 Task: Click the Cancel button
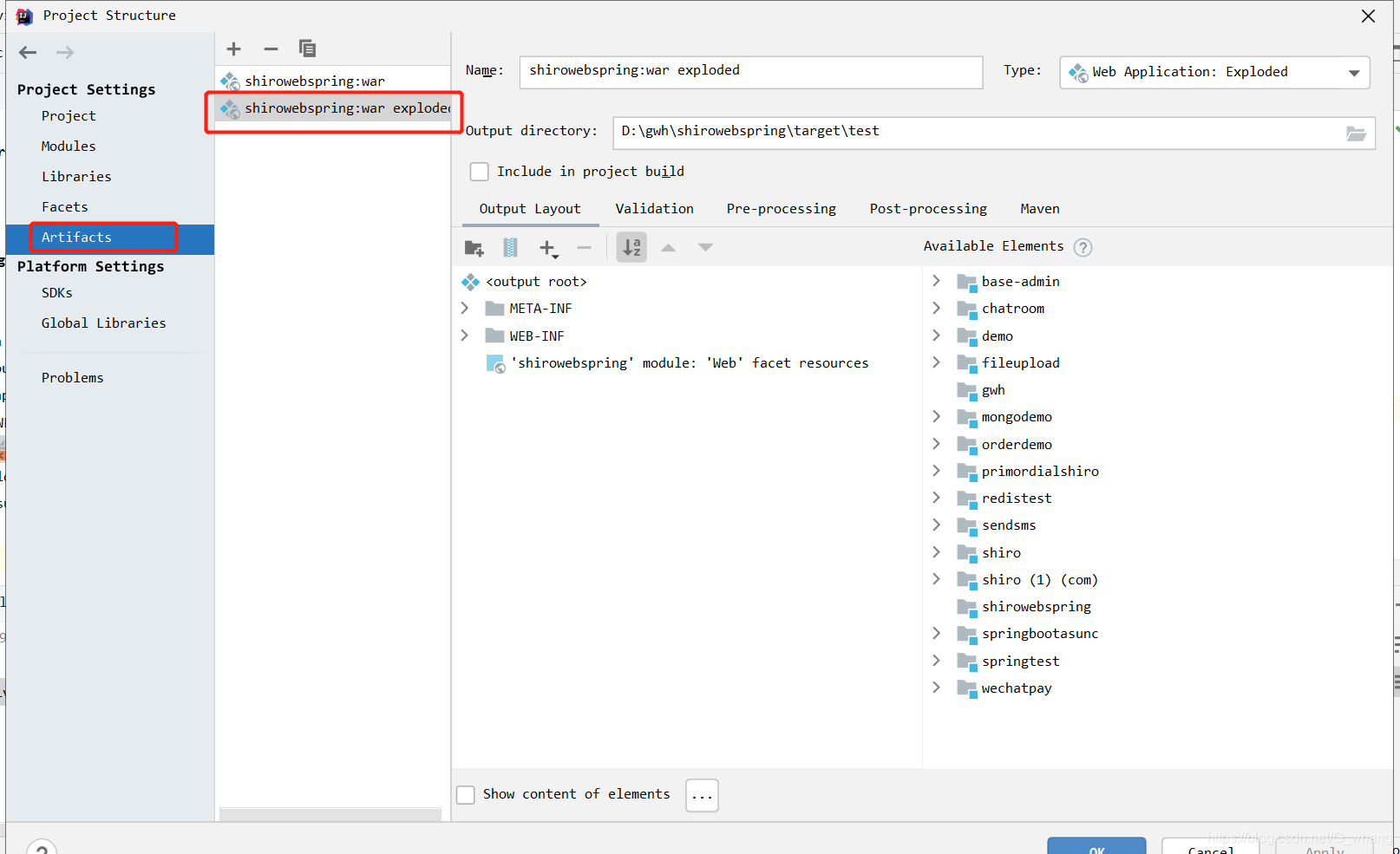[x=1211, y=847]
